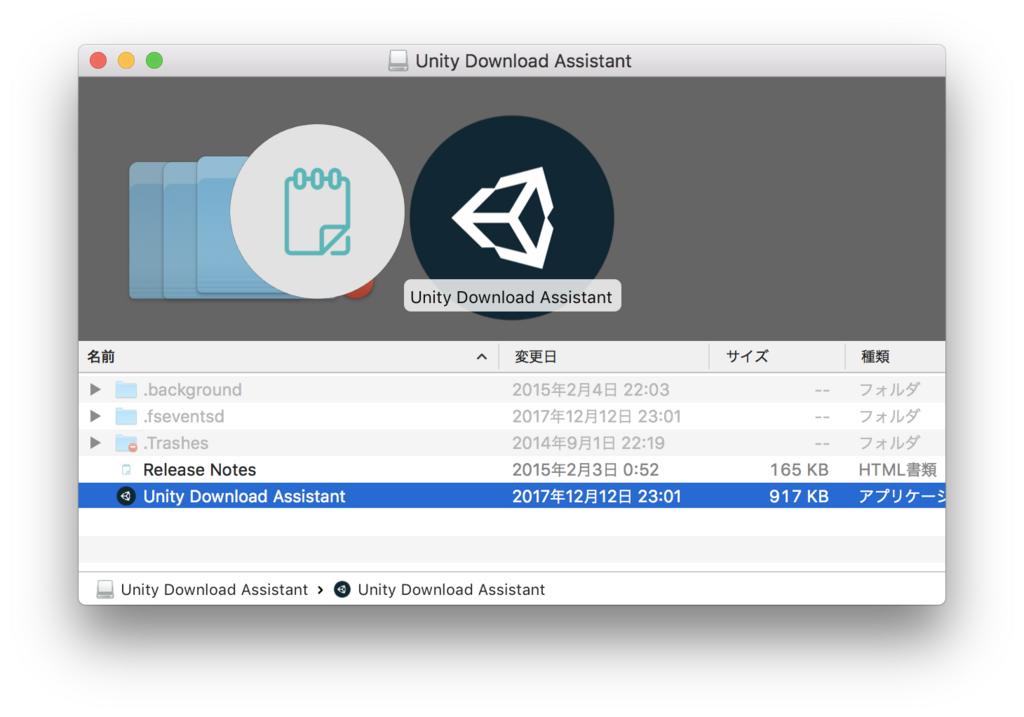Screen dimensions: 1024x717
Task: Toggle sort direction arrow in 名前 column
Action: click(481, 357)
